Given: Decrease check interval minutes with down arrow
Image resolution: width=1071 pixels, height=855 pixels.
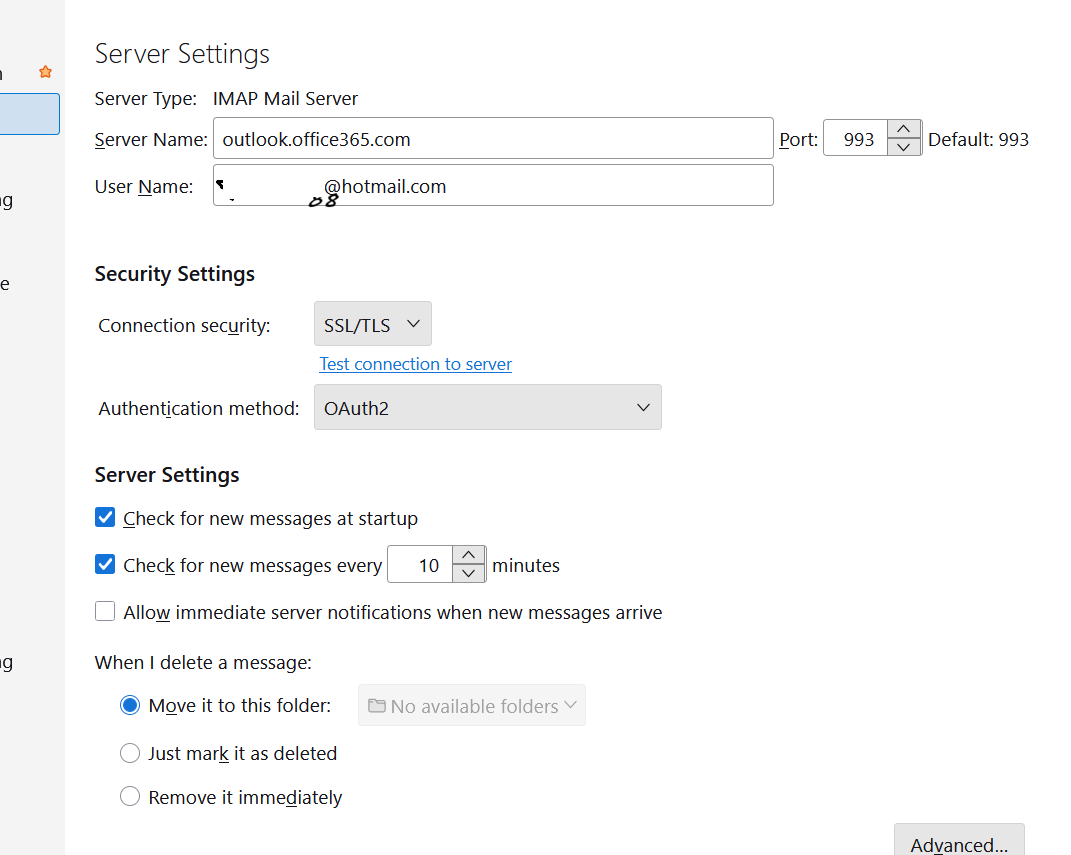Looking at the screenshot, I should click(x=469, y=574).
